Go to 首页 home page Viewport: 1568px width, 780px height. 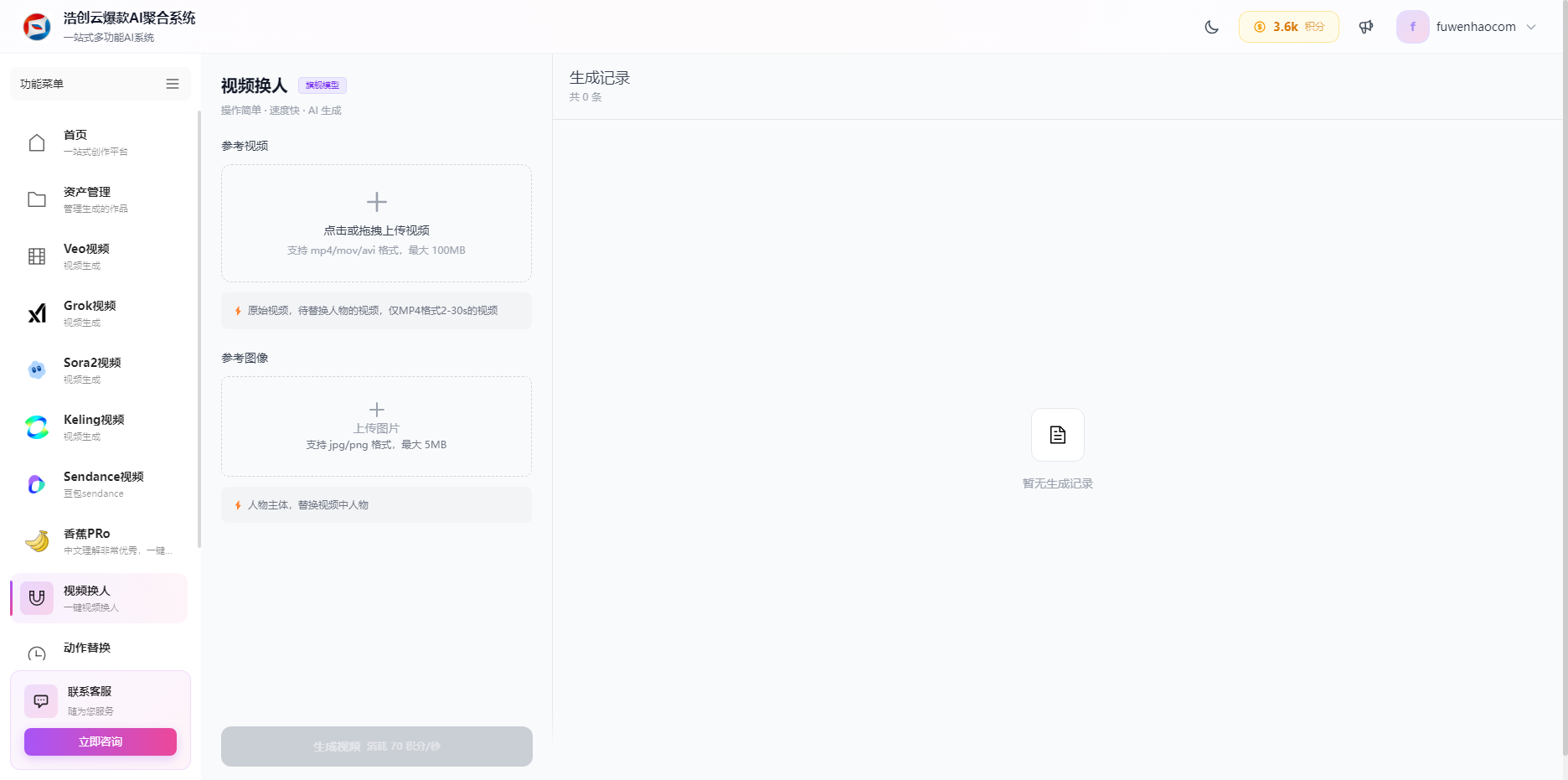(75, 142)
